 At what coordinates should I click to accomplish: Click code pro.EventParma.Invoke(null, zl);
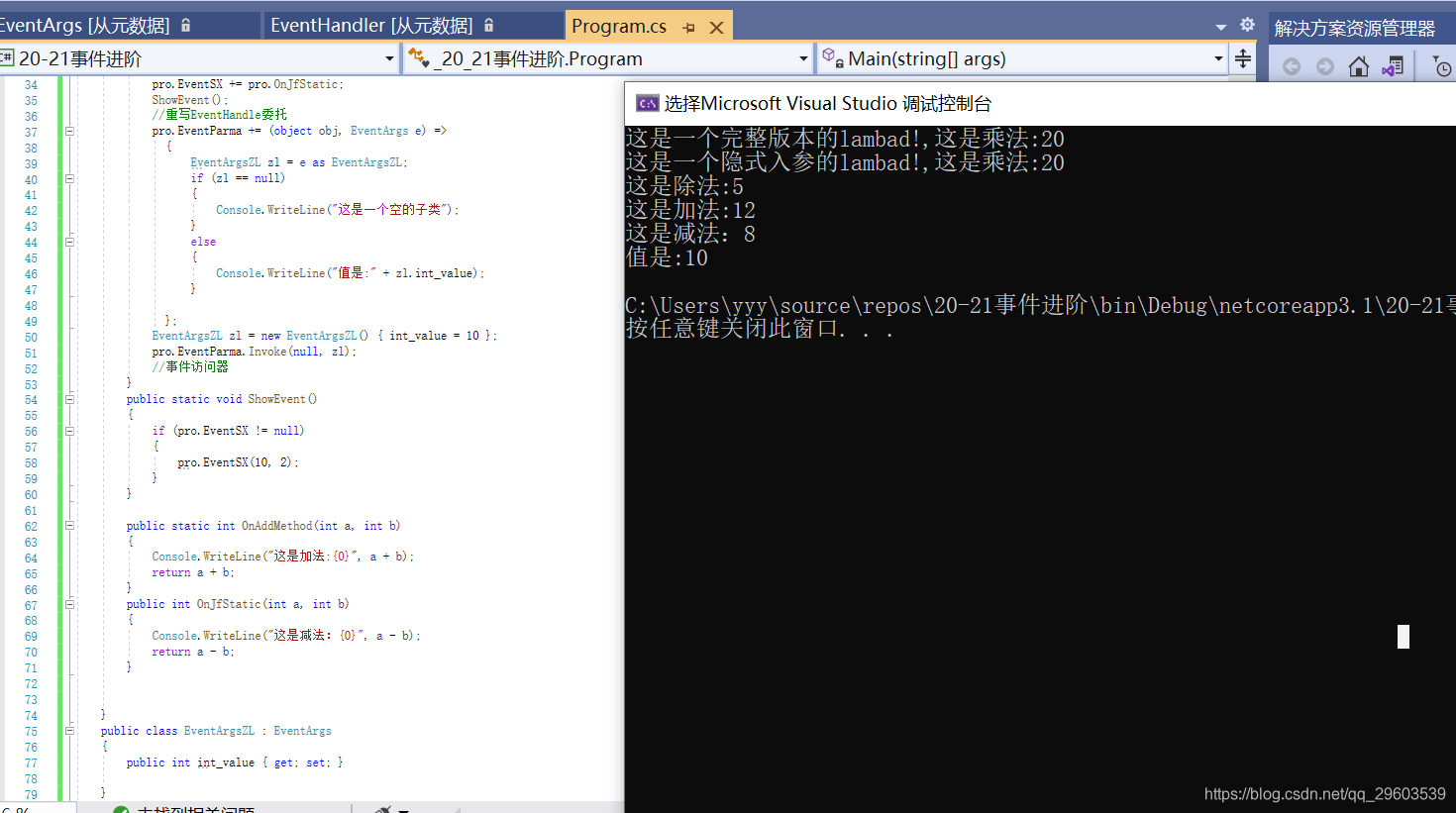point(254,352)
